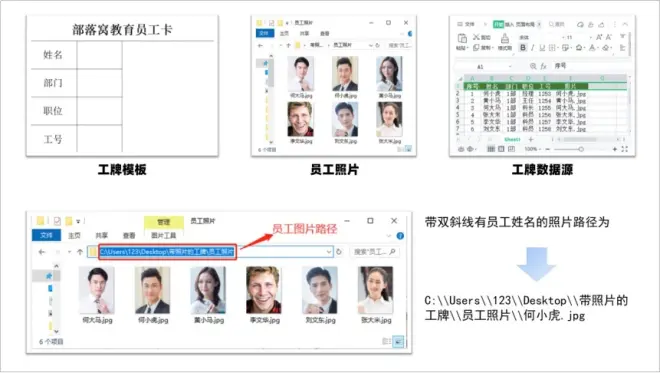Image resolution: width=660 pixels, height=373 pixels.
Task: Refresh the larger Explorer window's folder view
Action: [339, 252]
